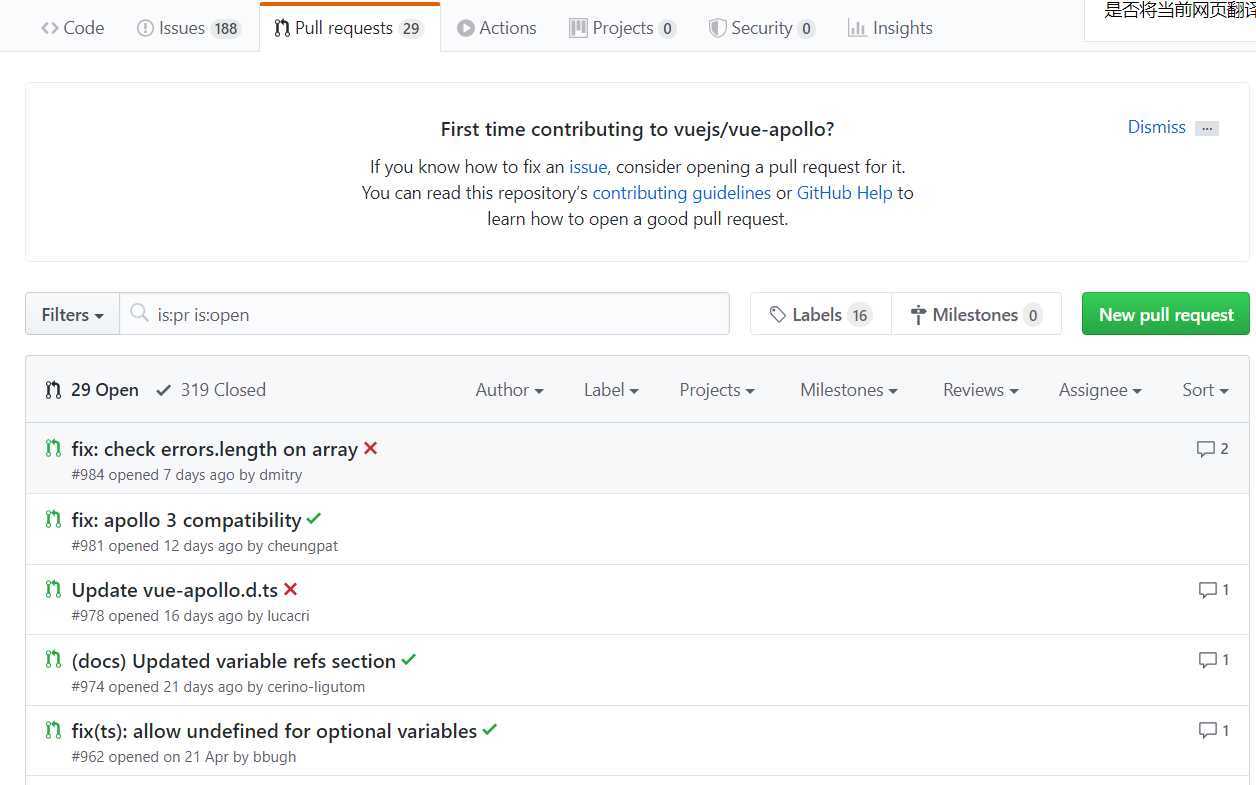Open the Milestones button showing 0
Image resolution: width=1256 pixels, height=785 pixels.
coord(976,314)
